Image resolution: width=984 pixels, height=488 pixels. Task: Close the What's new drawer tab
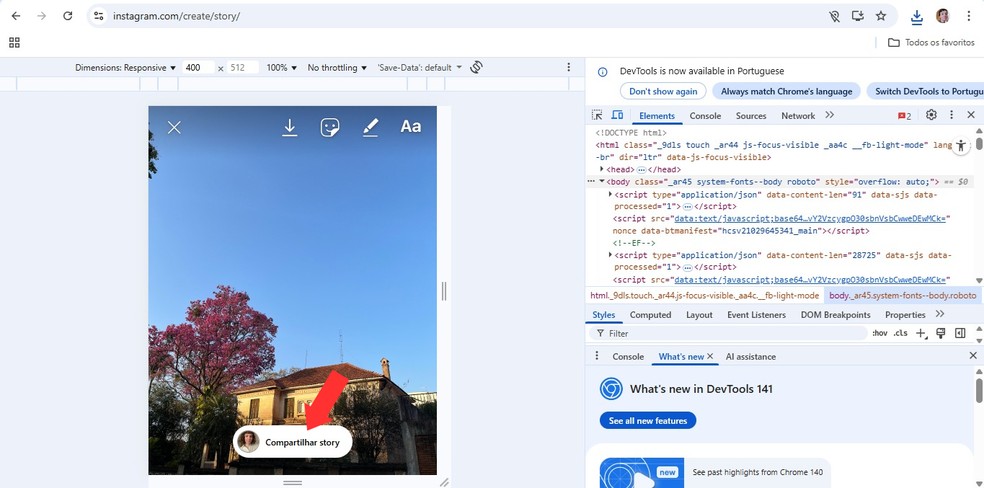click(710, 356)
